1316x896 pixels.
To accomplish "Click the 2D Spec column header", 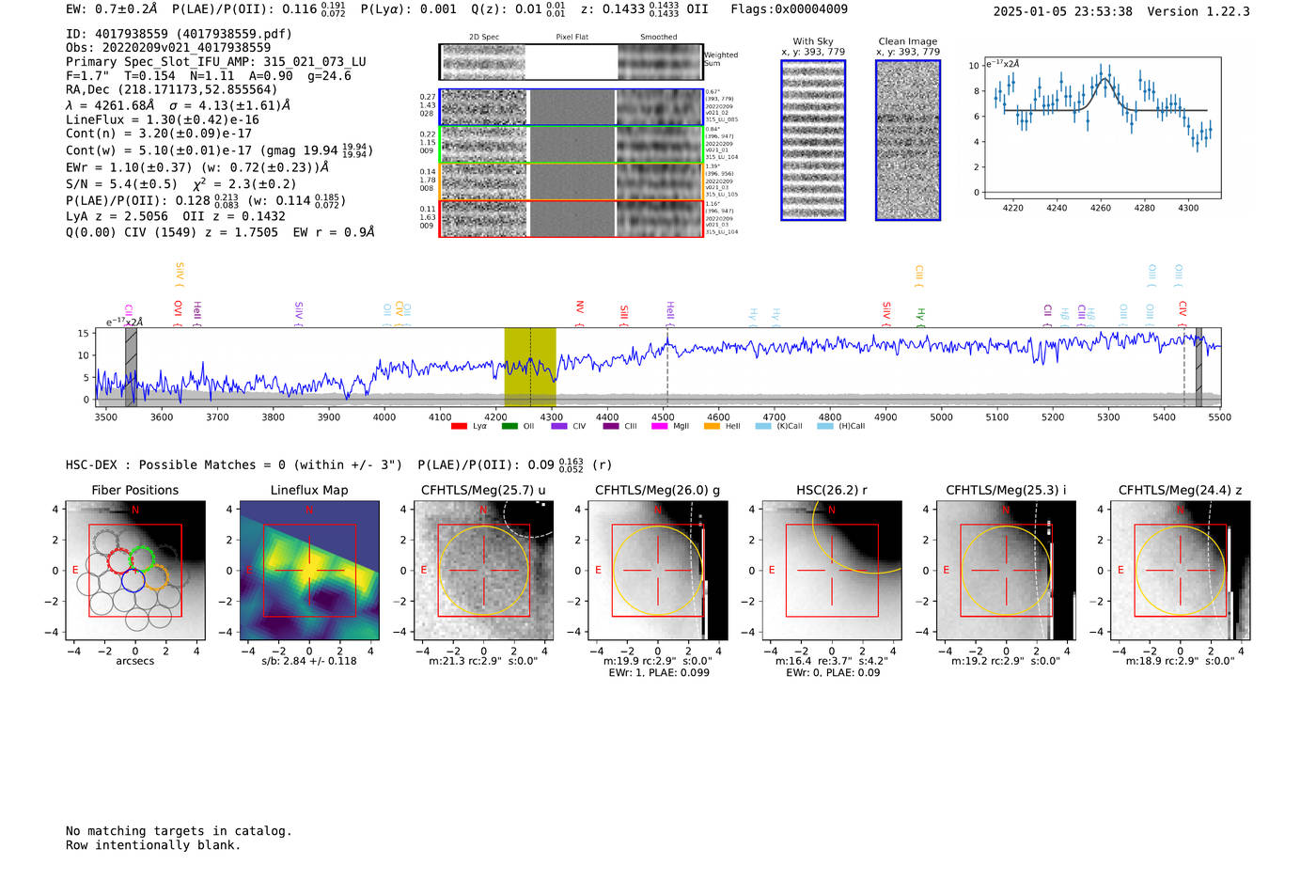I will coord(484,38).
